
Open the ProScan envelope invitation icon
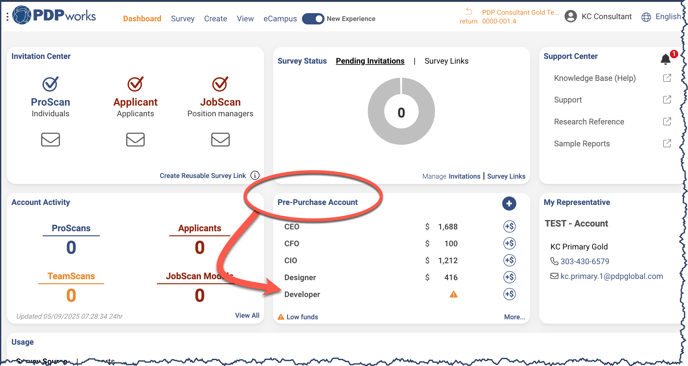(50, 140)
